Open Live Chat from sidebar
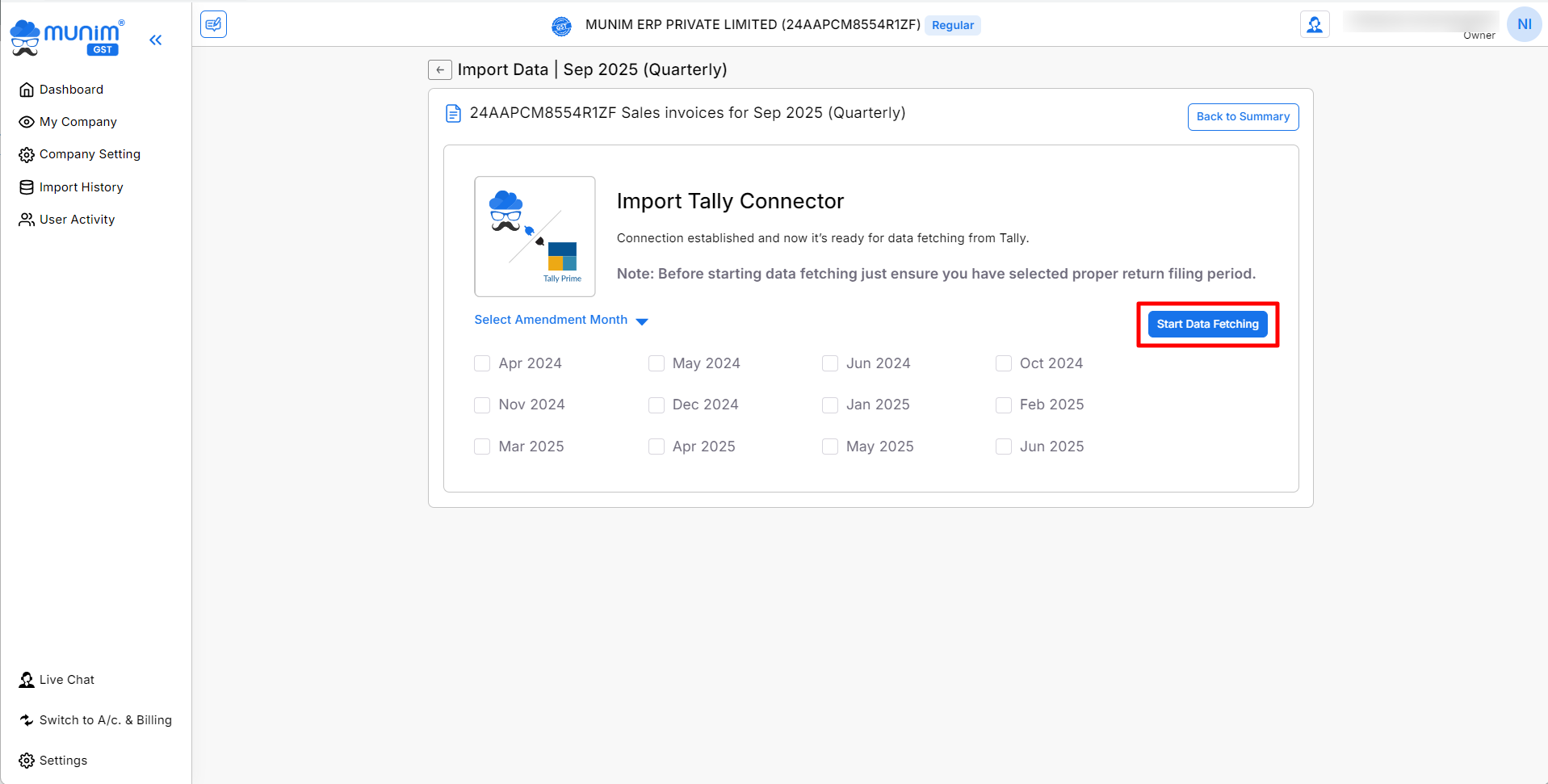This screenshot has width=1548, height=784. [x=66, y=680]
